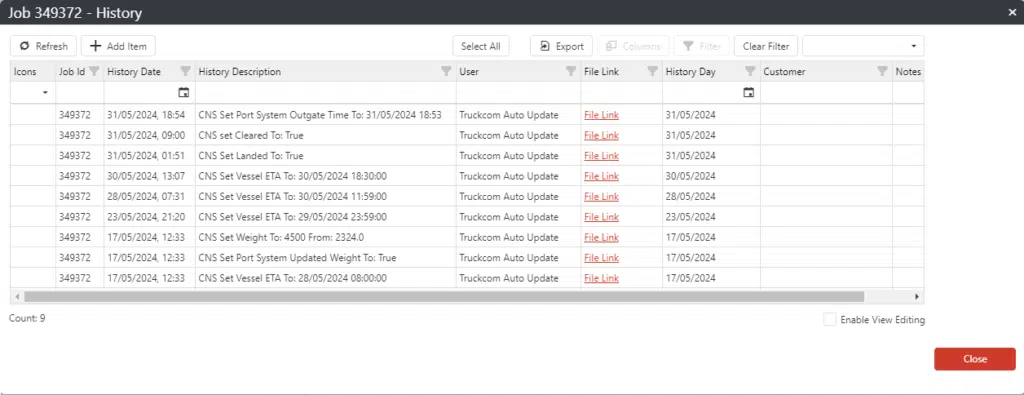Expand the Icons column filter dropdown
The image size is (1024, 395).
point(45,93)
